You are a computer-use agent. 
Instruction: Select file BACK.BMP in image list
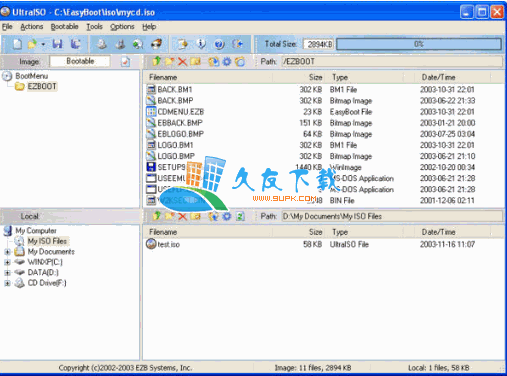[175, 101]
